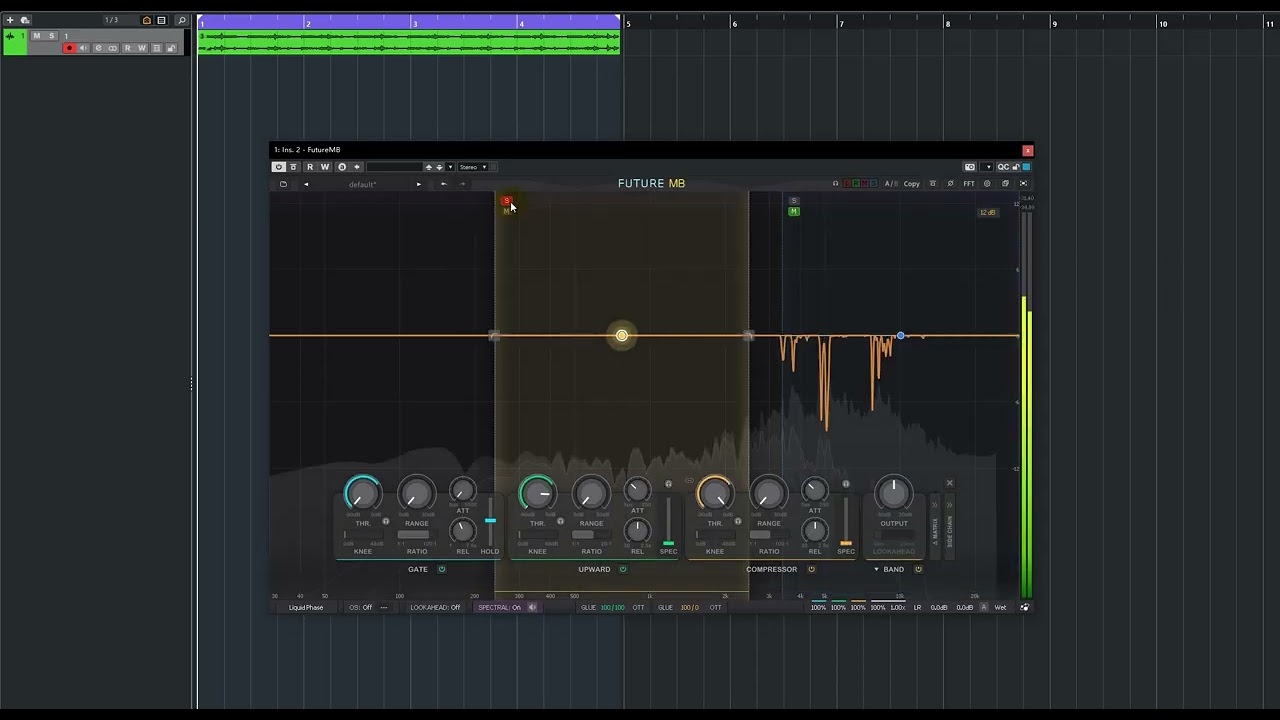This screenshot has width=1280, height=720.
Task: Open the FutureMB preset folder icon
Action: click(x=283, y=184)
